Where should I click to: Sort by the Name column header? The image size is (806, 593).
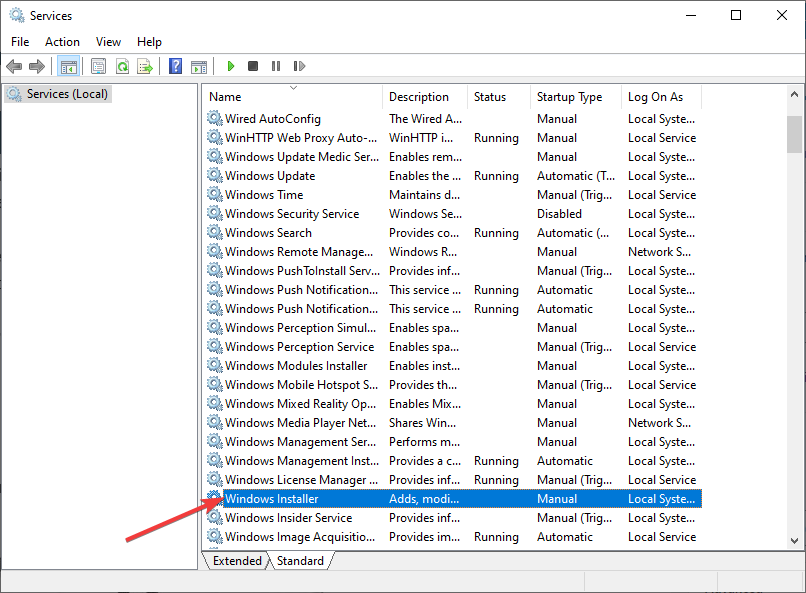[293, 97]
